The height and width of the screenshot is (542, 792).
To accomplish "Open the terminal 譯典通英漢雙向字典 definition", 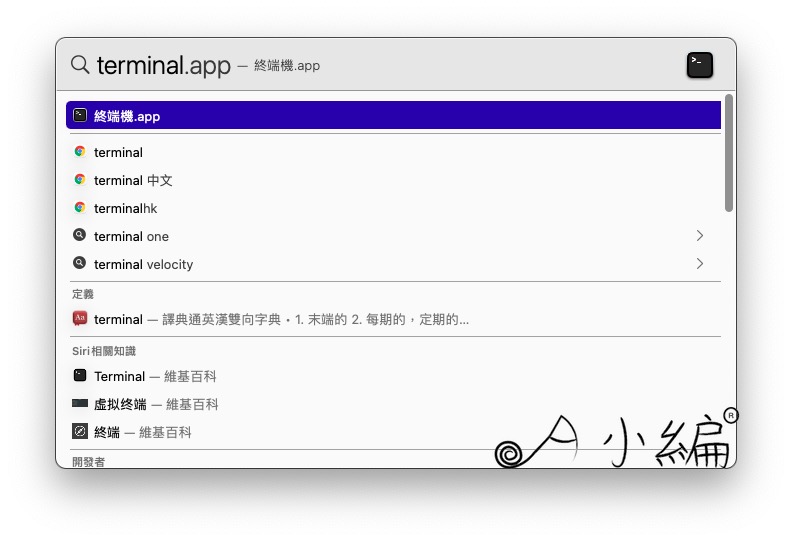I will pyautogui.click(x=393, y=319).
